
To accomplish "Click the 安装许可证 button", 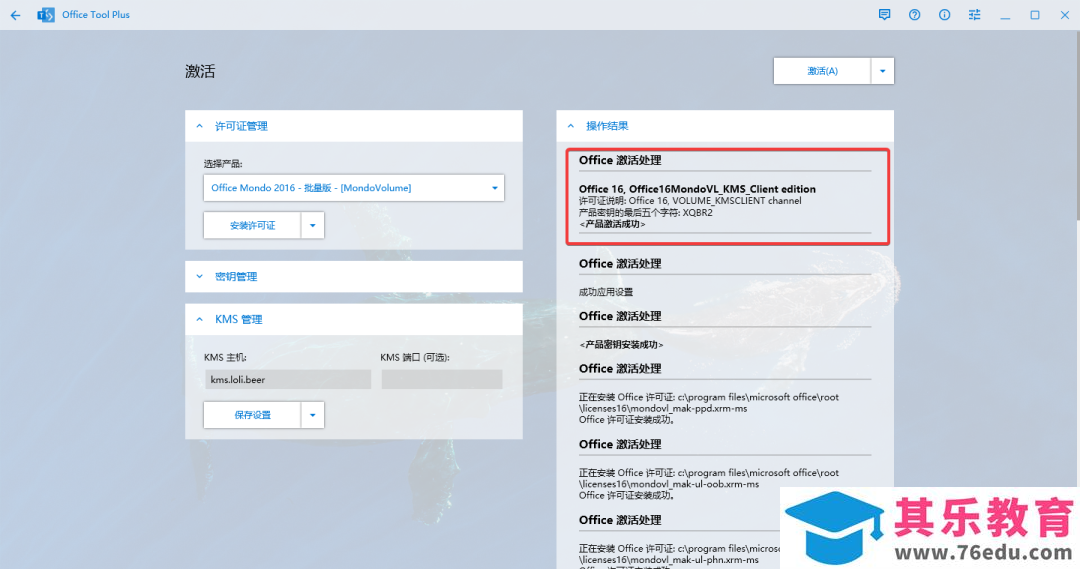I will click(252, 225).
